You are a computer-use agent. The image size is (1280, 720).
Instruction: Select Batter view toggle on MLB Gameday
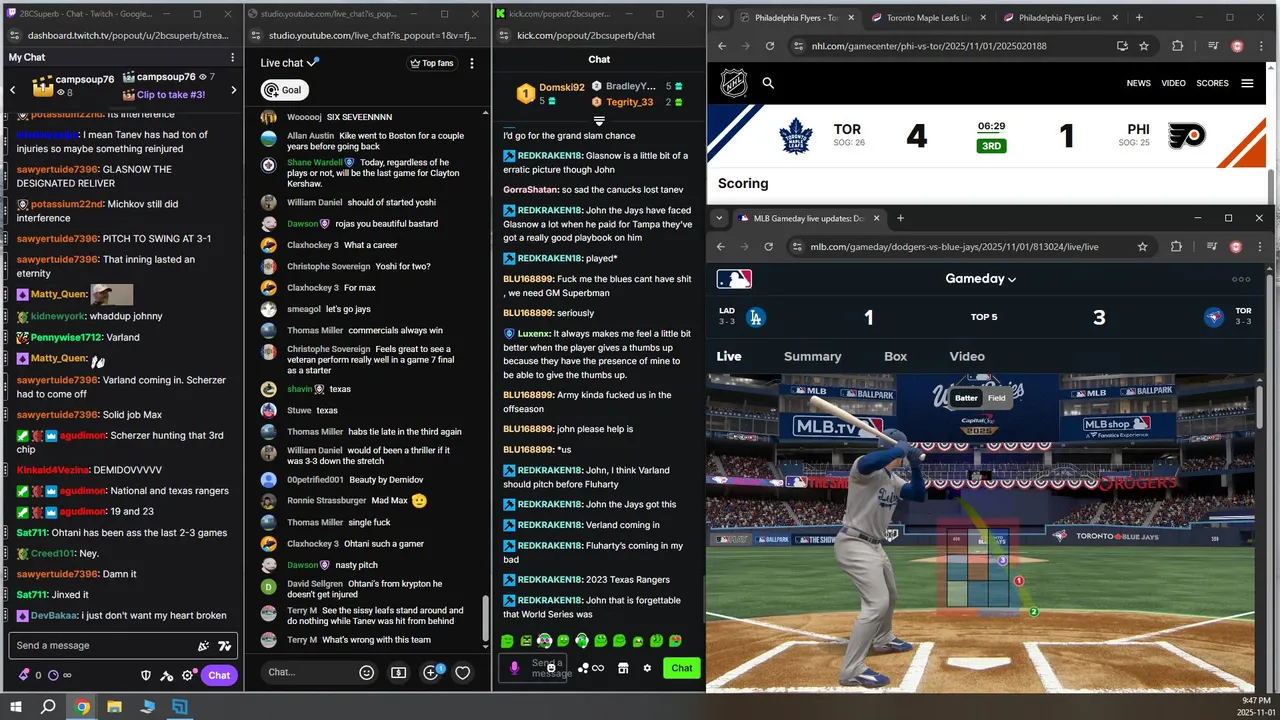pyautogui.click(x=966, y=398)
